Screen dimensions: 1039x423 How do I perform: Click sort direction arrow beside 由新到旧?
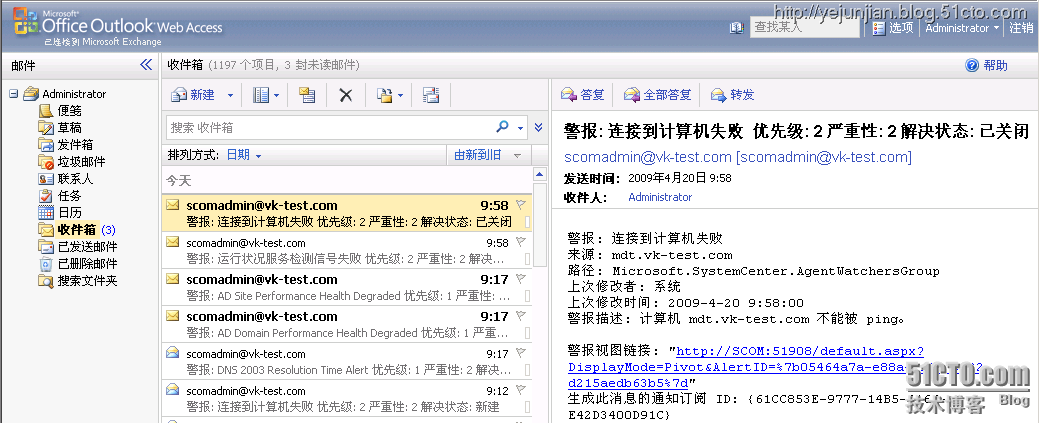point(518,155)
